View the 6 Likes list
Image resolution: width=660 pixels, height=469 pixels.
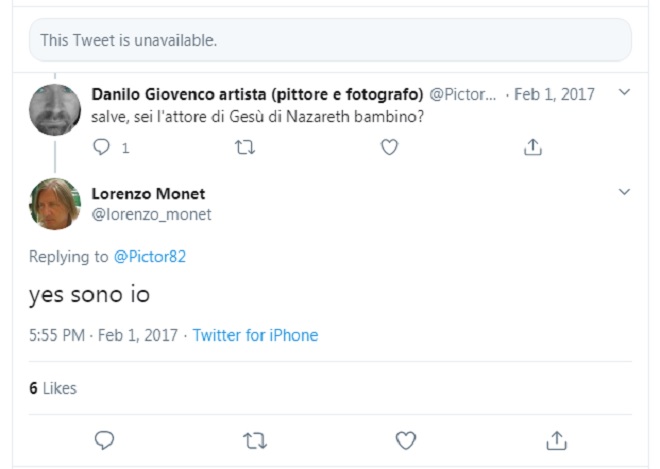pos(53,388)
